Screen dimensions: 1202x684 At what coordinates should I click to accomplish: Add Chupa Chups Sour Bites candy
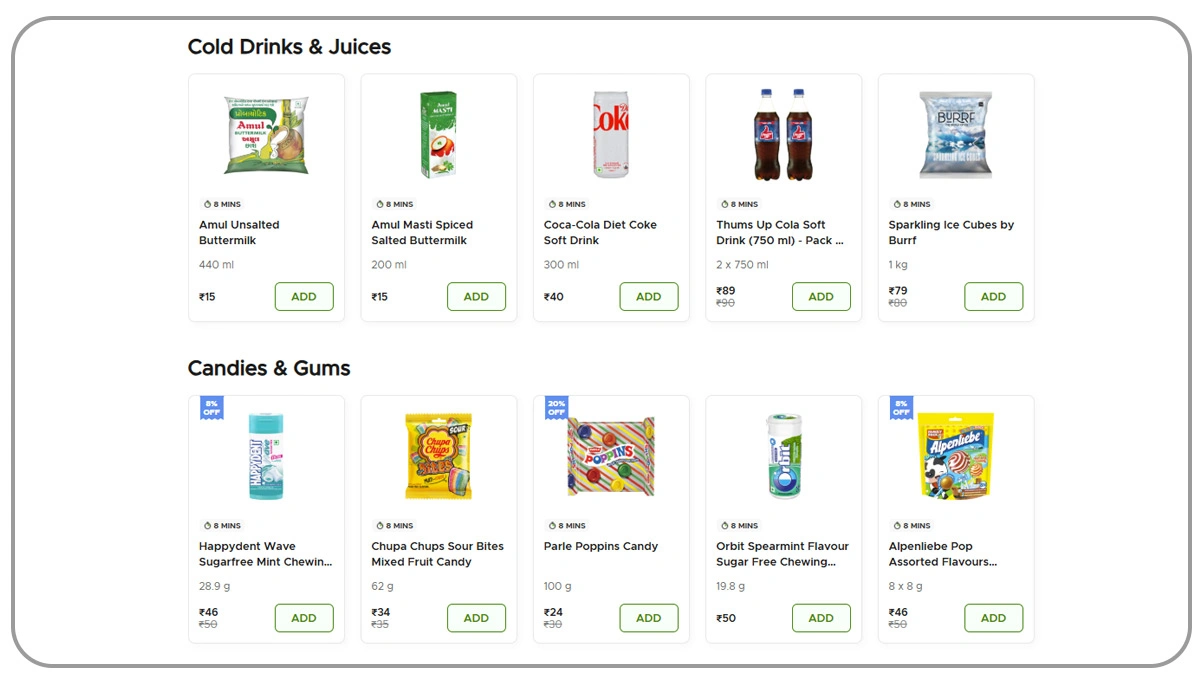coord(476,618)
